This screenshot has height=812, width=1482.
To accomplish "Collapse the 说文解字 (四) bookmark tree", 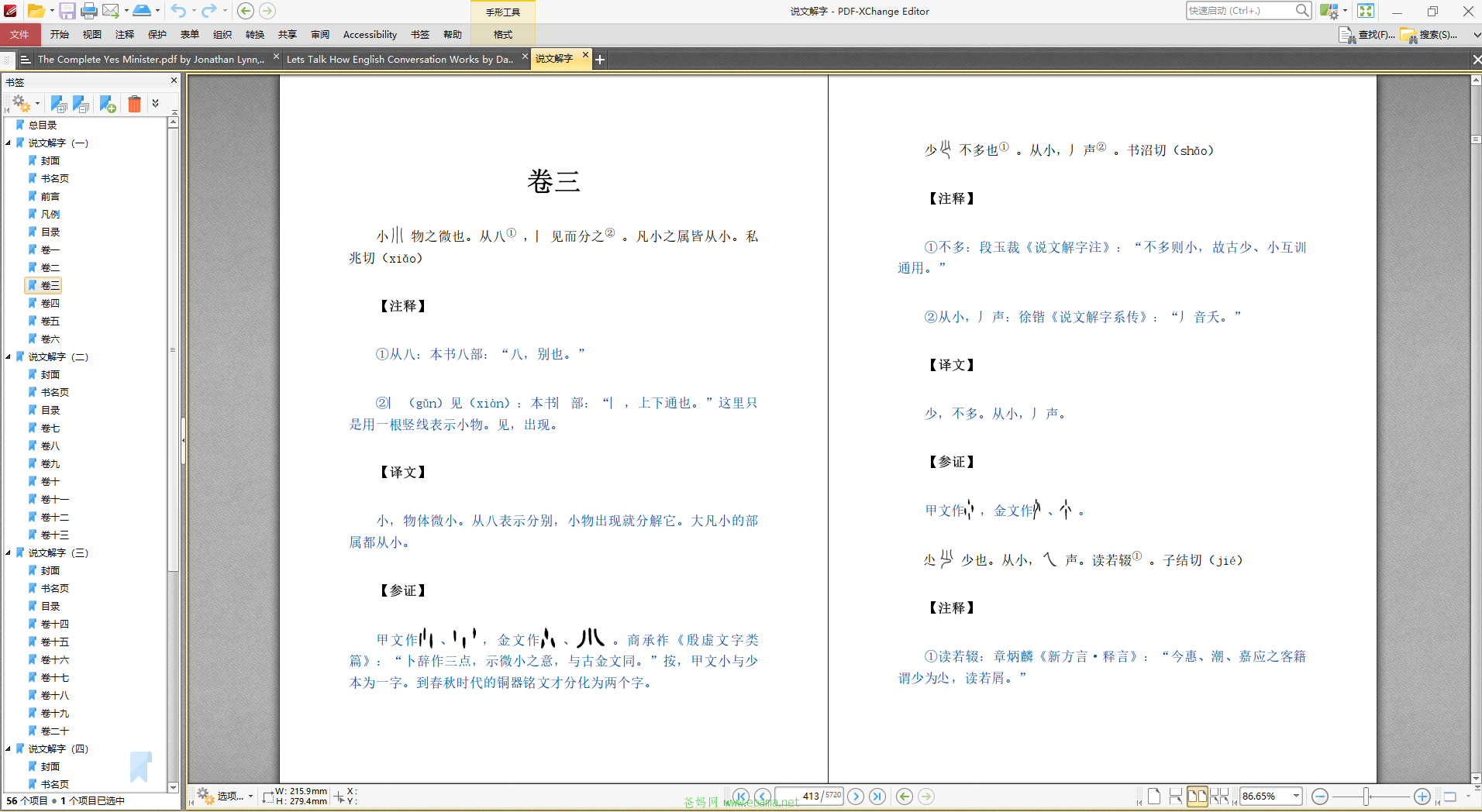I will coord(8,749).
